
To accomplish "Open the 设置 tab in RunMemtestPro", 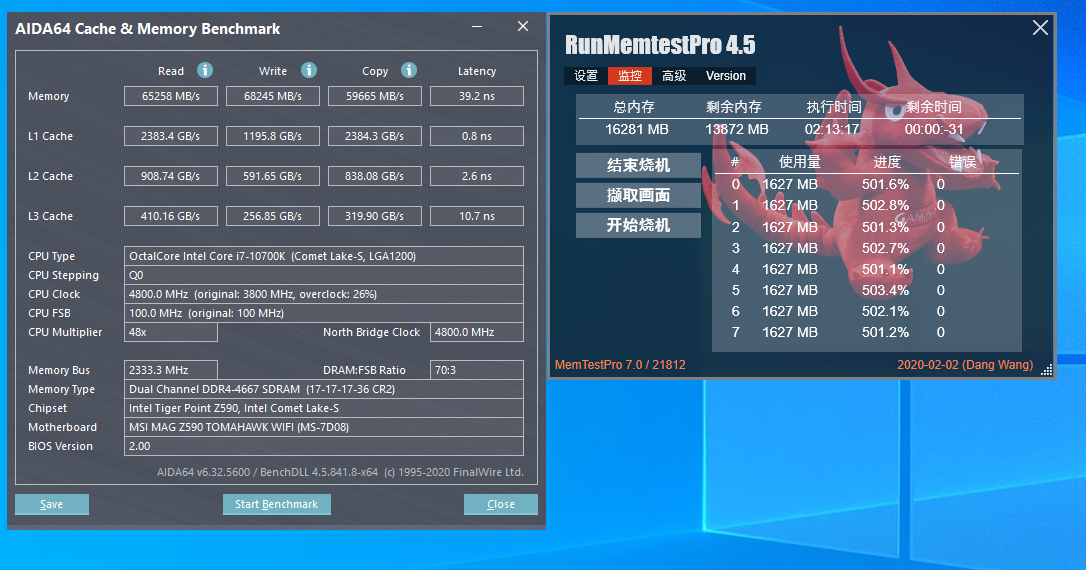I will pos(586,75).
